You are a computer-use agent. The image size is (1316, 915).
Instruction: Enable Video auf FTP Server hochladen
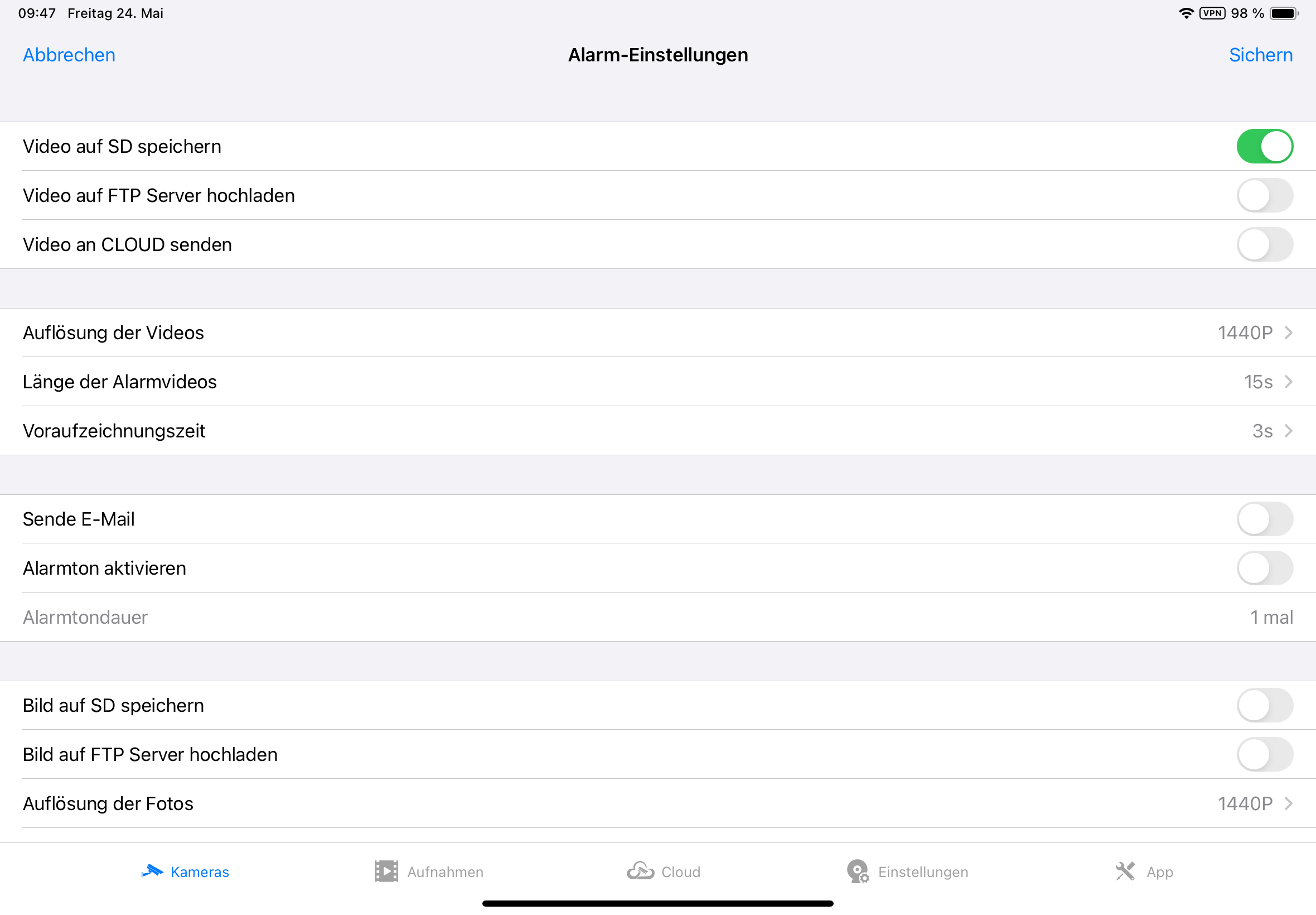[x=1265, y=195]
